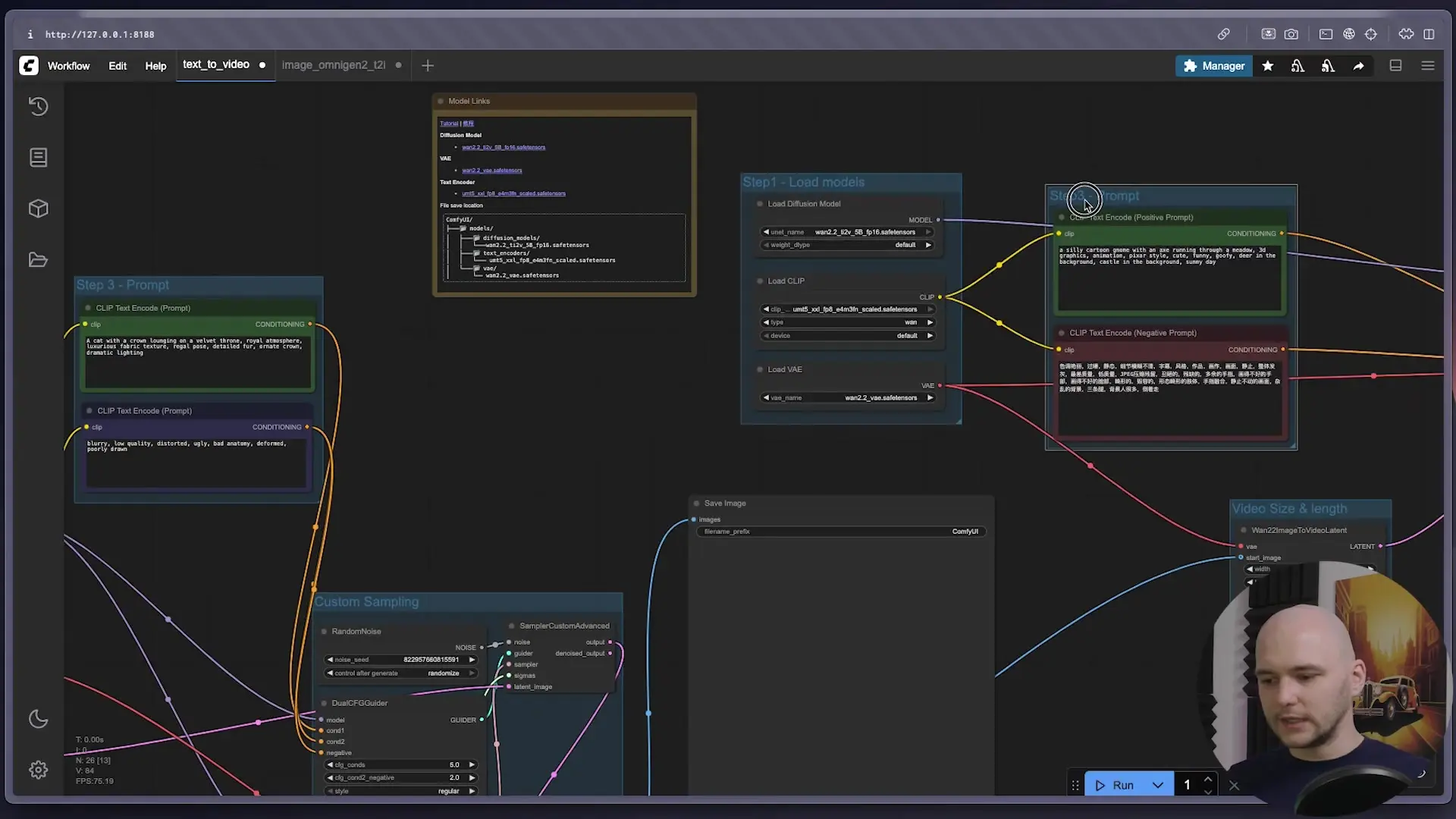Open the Queue history sidebar panel
1456x819 pixels.
[38, 106]
